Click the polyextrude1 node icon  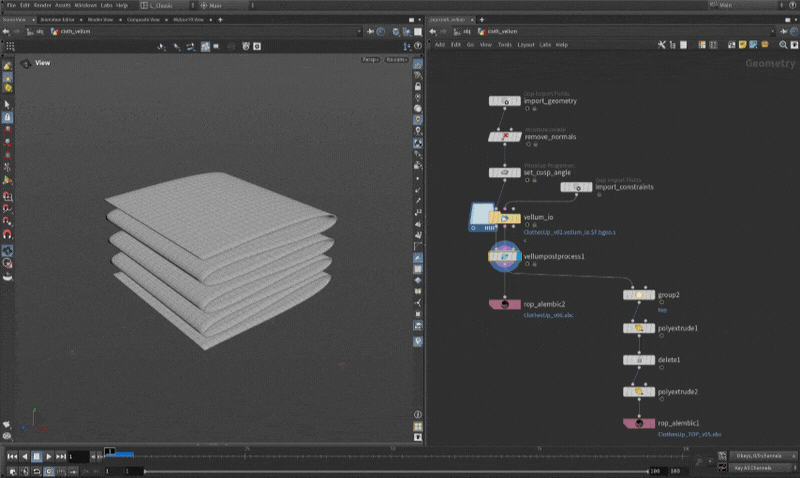click(639, 328)
